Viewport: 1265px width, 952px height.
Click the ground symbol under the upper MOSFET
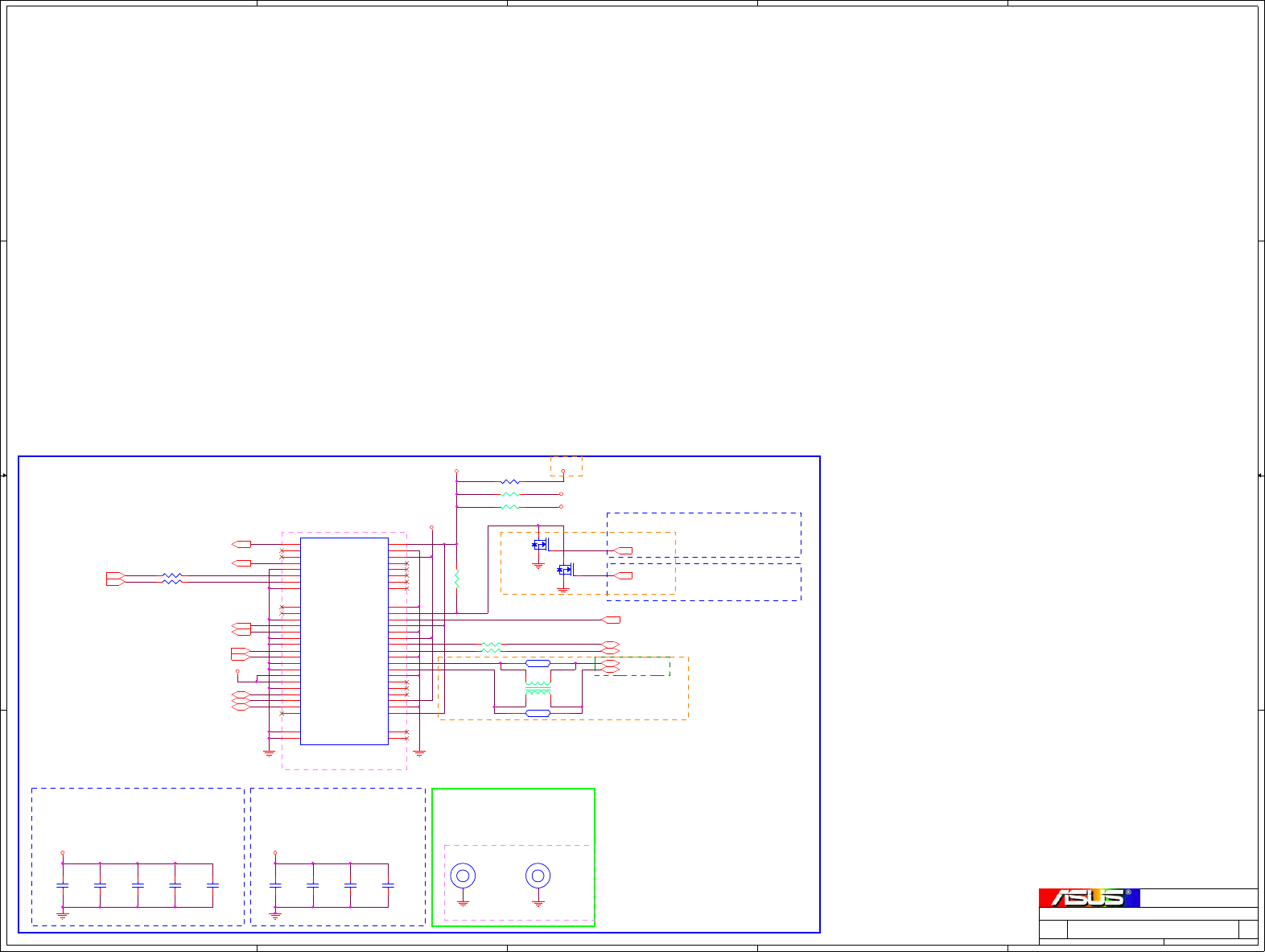coord(538,565)
